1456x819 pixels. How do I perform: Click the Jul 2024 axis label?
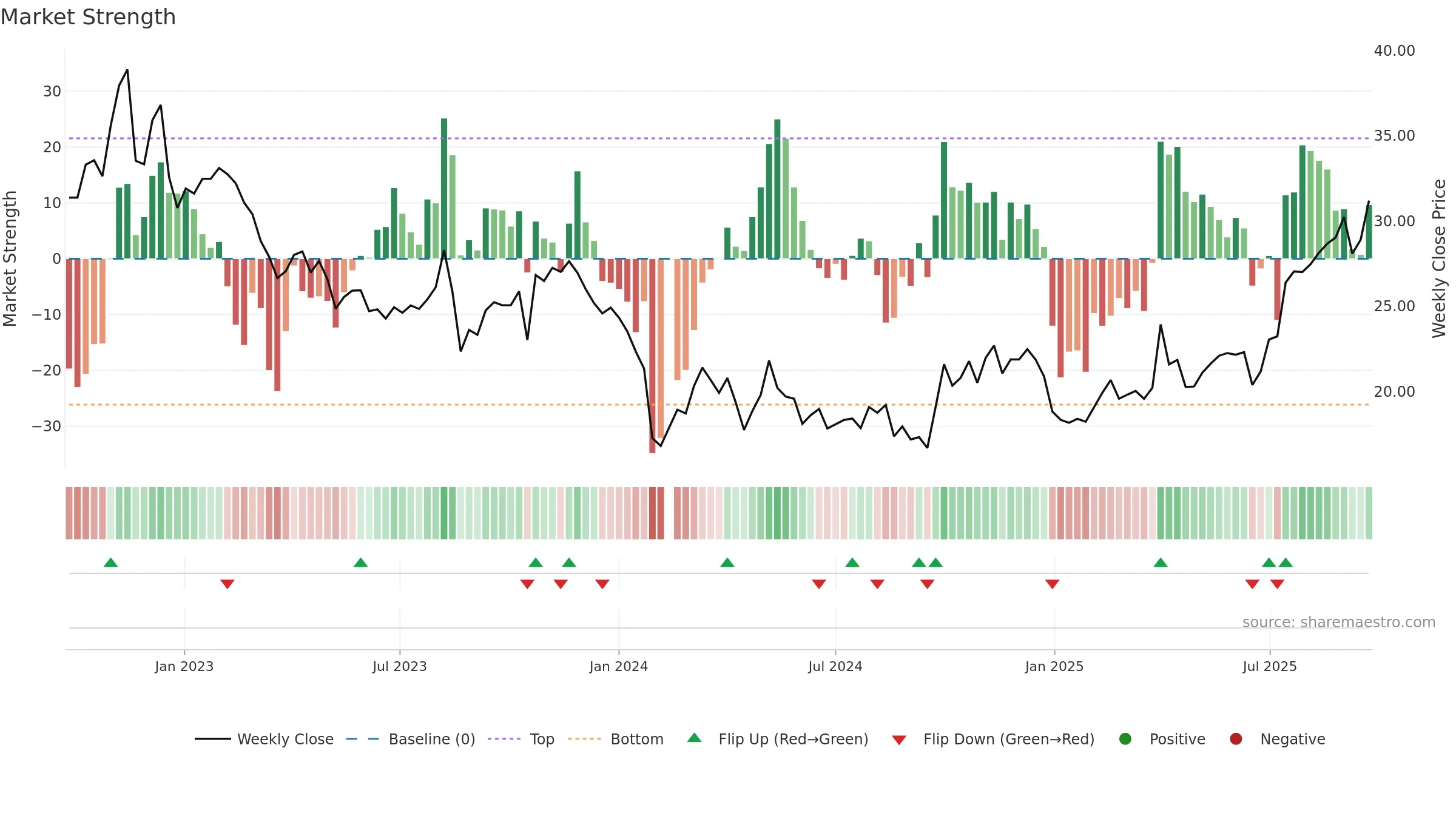click(835, 667)
